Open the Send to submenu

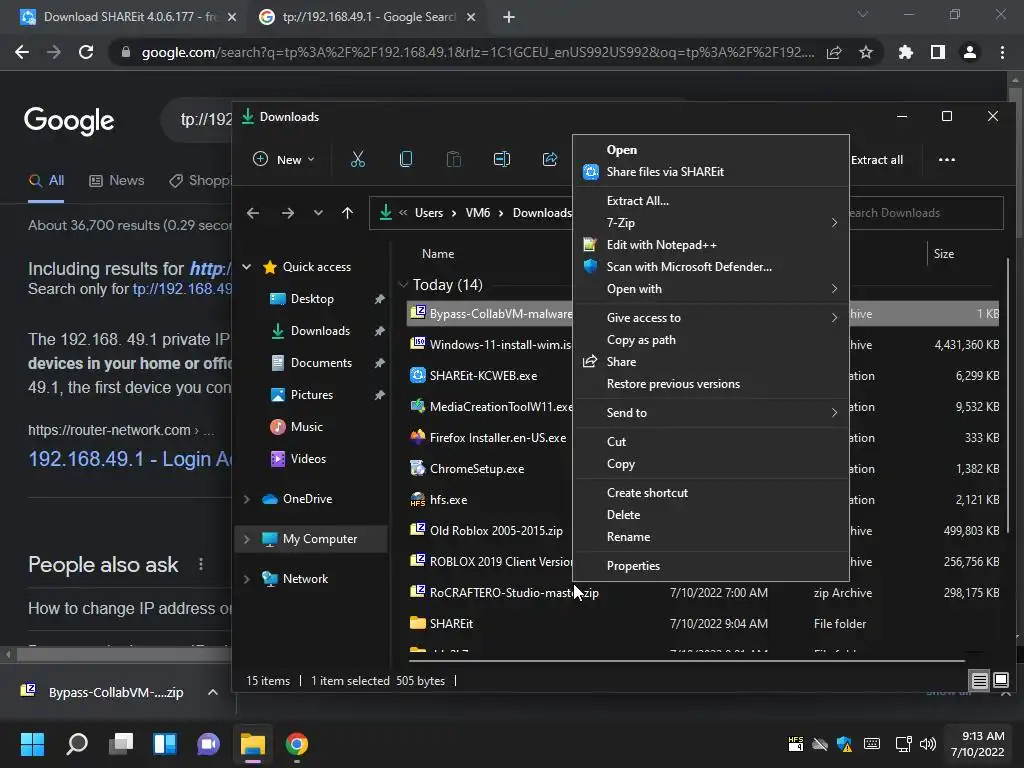[711, 413]
